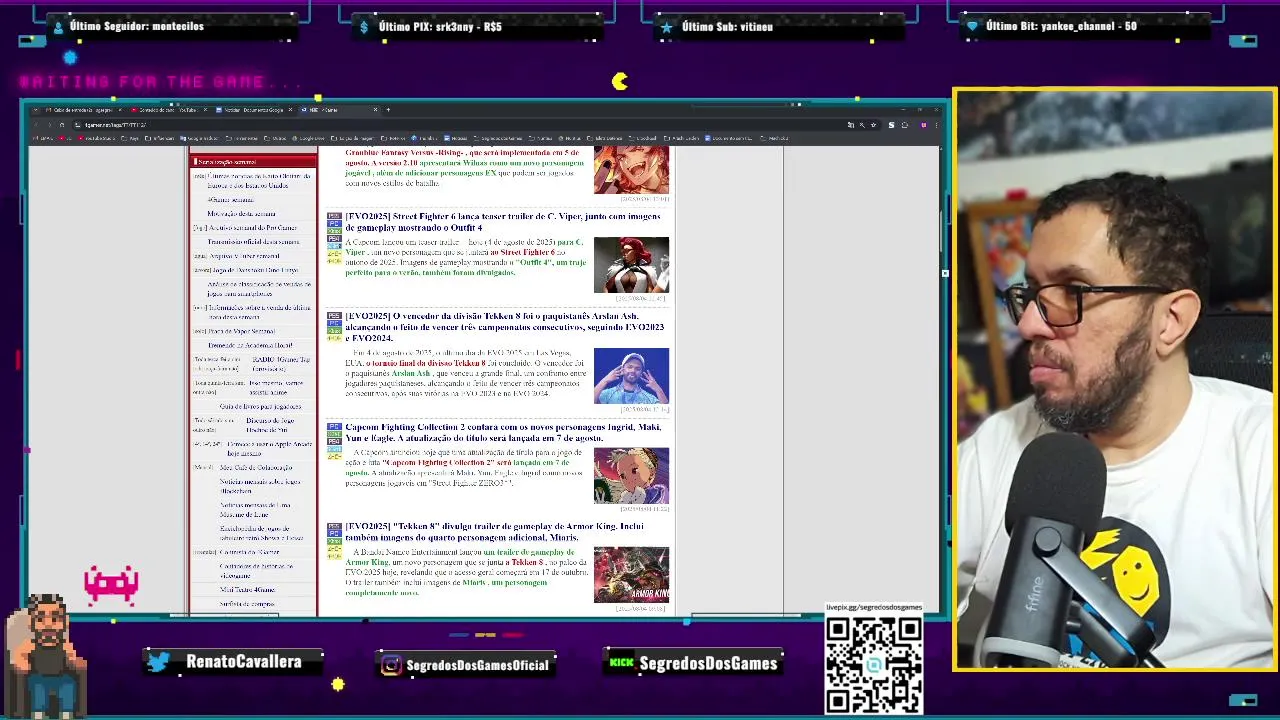Switch to the YouTube browser tab

pyautogui.click(x=169, y=110)
